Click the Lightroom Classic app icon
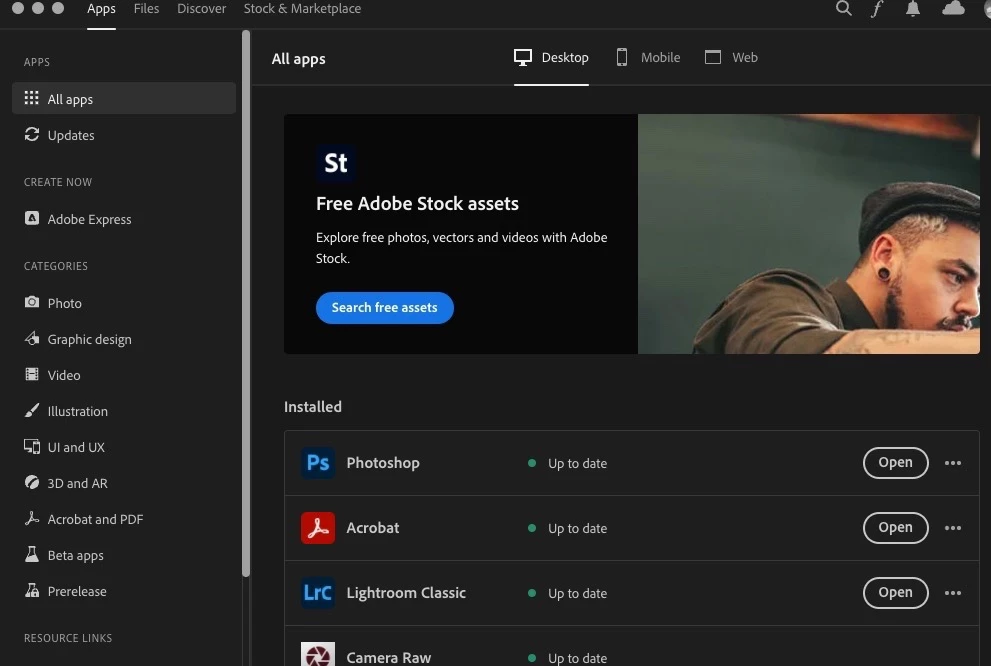 (318, 593)
